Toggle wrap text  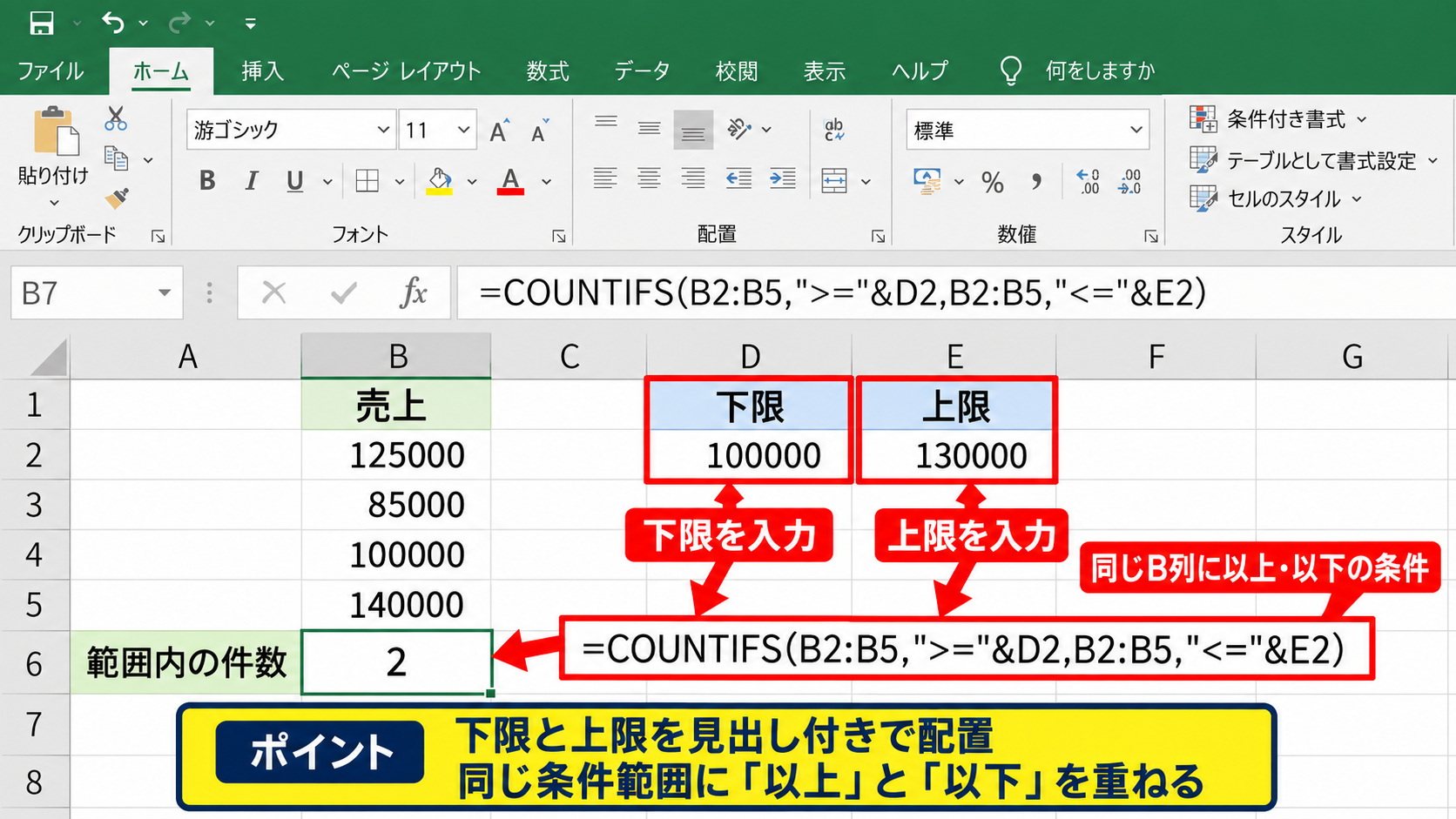[x=834, y=130]
